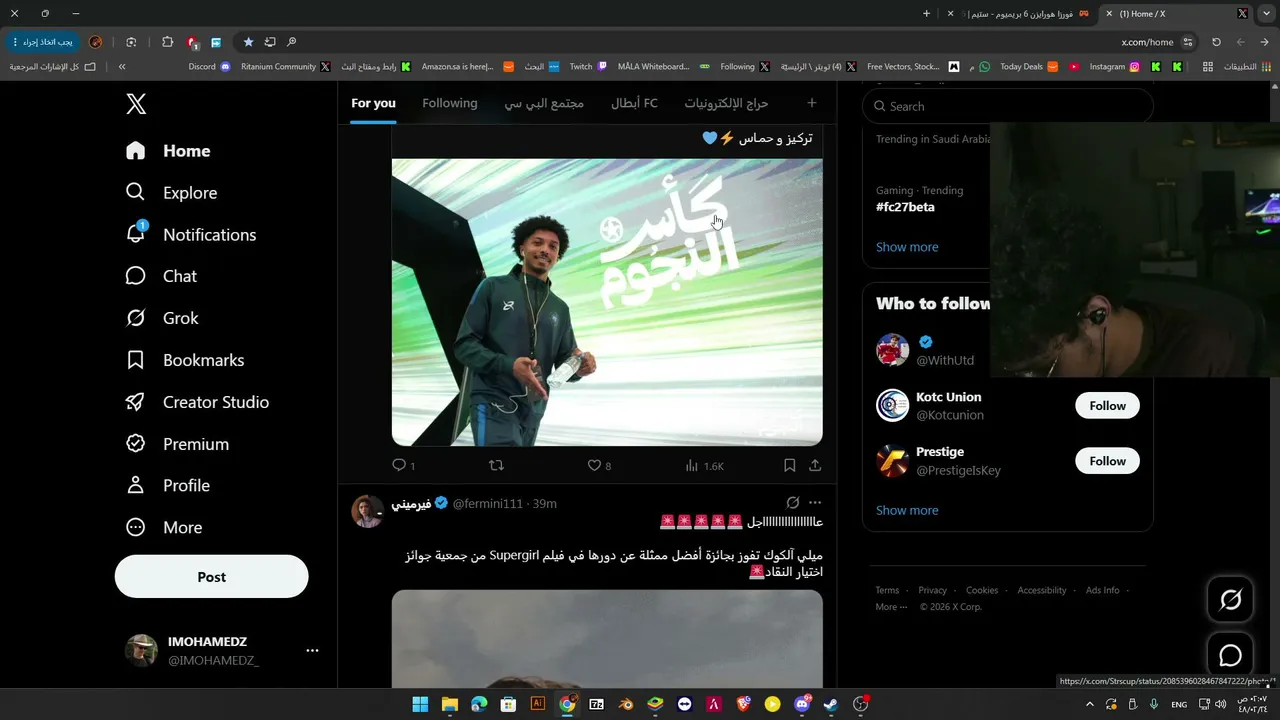
Task: Open the floating Grok button
Action: coord(1230,600)
